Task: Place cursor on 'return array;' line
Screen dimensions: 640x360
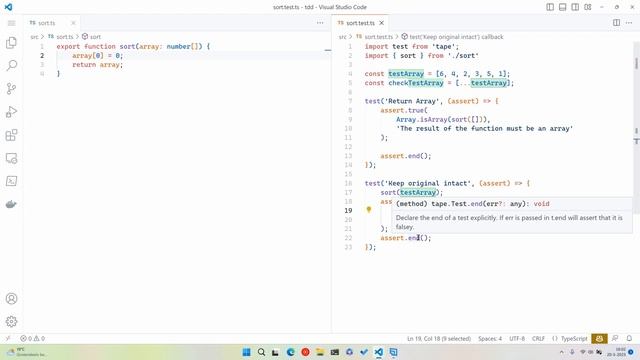Action: click(x=98, y=64)
